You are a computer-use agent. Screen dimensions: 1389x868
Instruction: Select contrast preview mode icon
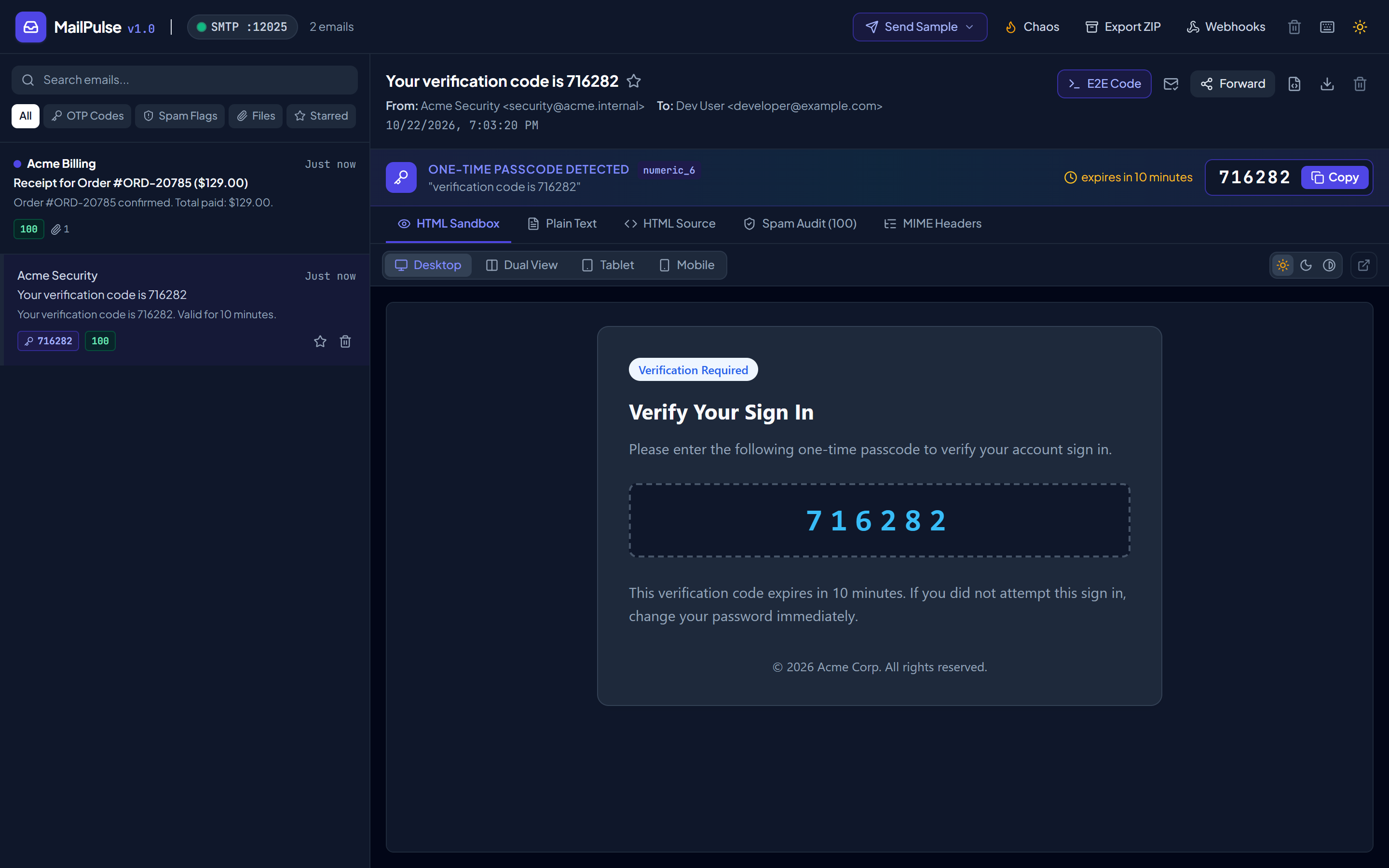[1329, 265]
